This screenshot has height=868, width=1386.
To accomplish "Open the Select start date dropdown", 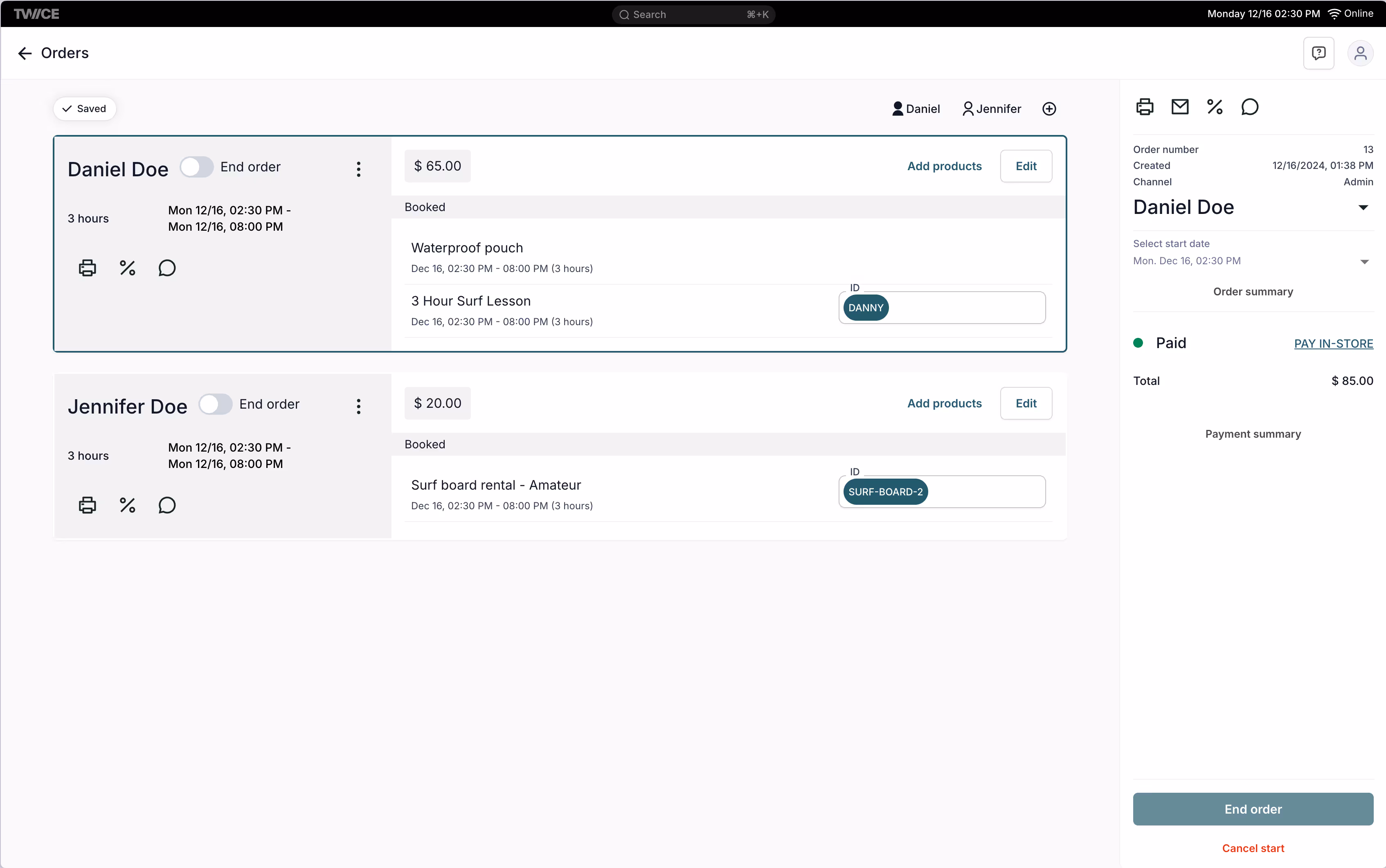I will click(x=1364, y=261).
